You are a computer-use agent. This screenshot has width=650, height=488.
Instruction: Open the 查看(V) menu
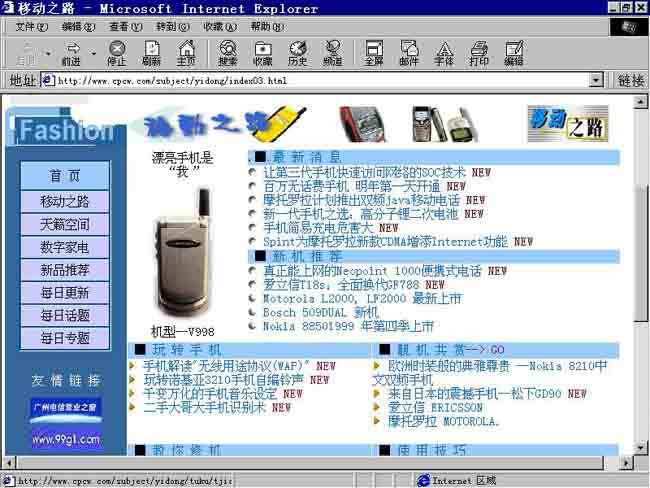126,27
